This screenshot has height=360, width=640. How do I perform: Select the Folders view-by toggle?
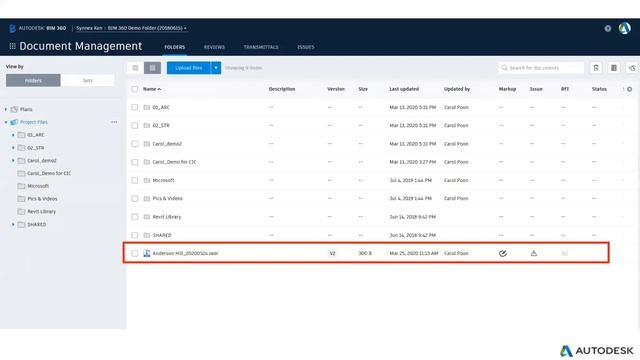[33, 80]
